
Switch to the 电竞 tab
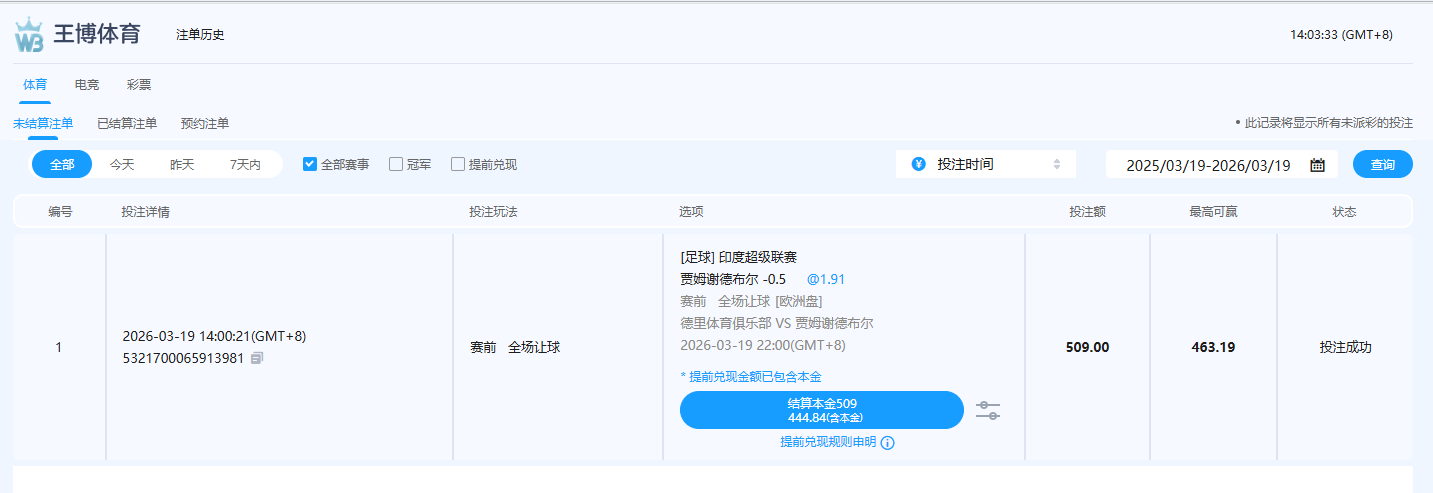[87, 85]
